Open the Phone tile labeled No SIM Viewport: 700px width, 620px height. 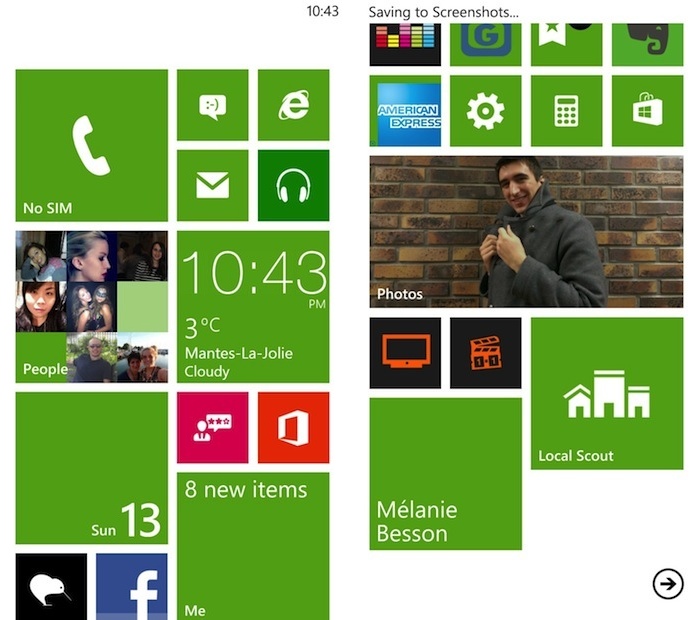click(x=92, y=145)
